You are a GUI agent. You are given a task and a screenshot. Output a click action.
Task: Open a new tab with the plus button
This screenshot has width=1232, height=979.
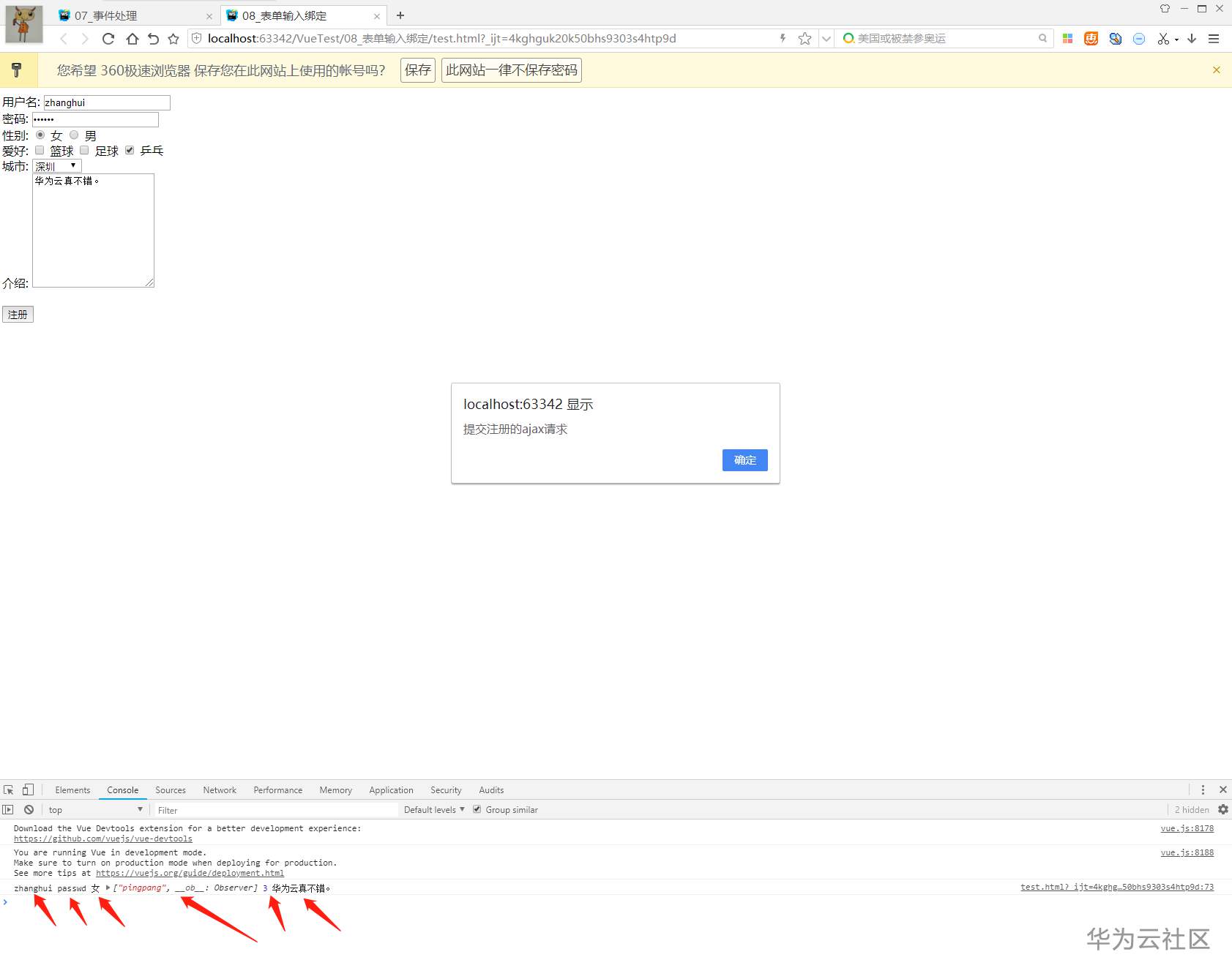[400, 15]
